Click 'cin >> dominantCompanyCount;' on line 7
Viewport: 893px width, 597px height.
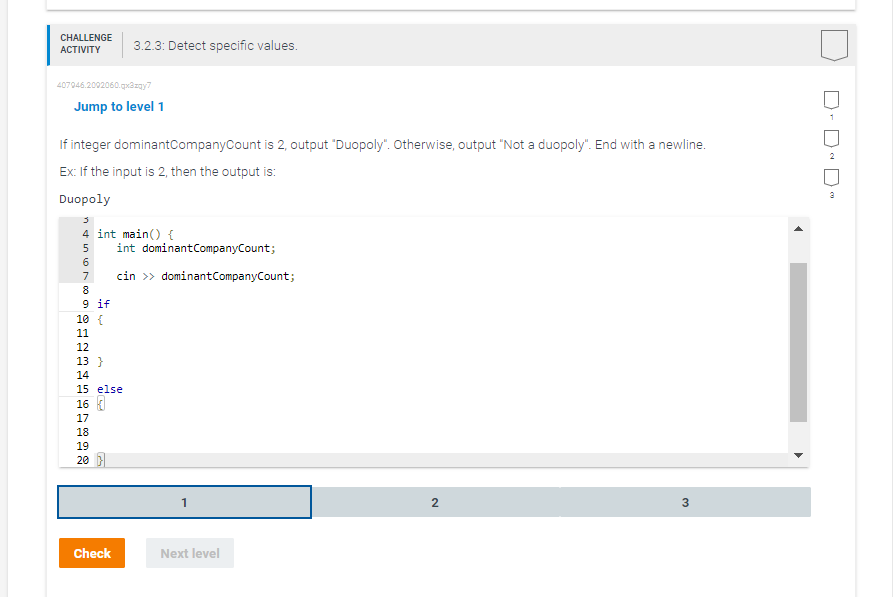pyautogui.click(x=206, y=276)
